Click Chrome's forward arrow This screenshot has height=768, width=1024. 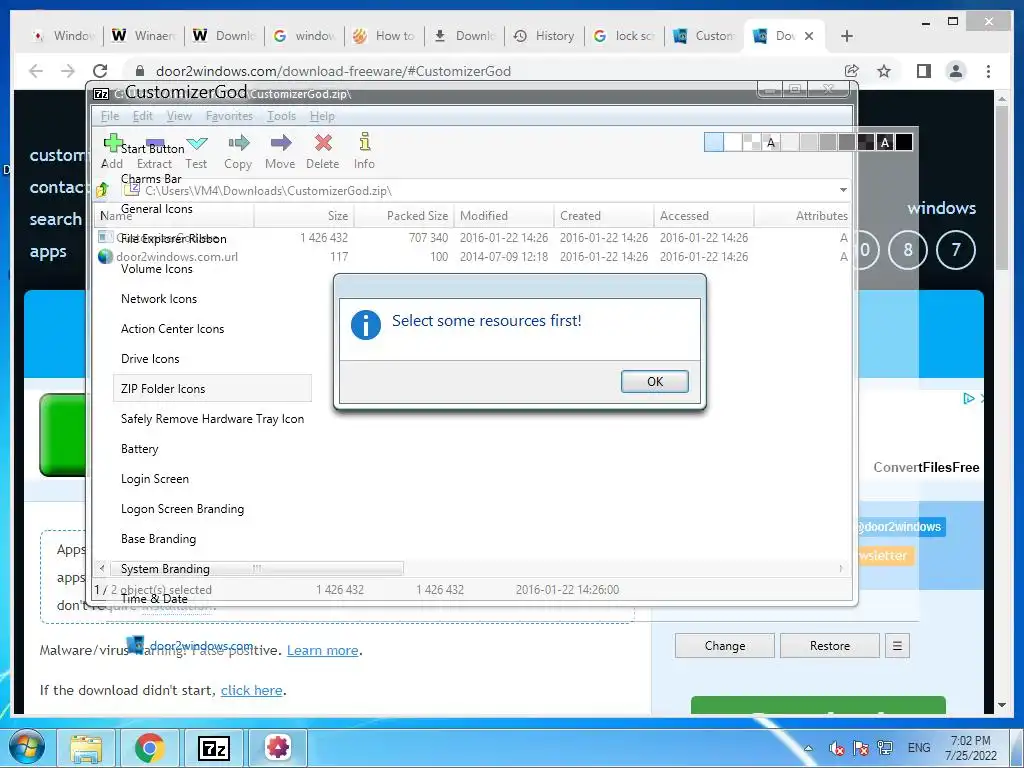(x=68, y=71)
